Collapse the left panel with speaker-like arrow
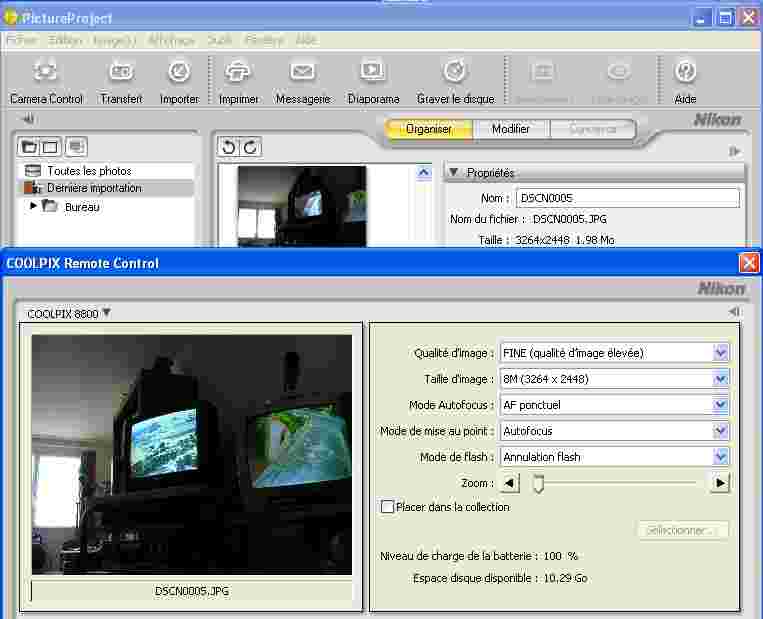 pyautogui.click(x=28, y=118)
